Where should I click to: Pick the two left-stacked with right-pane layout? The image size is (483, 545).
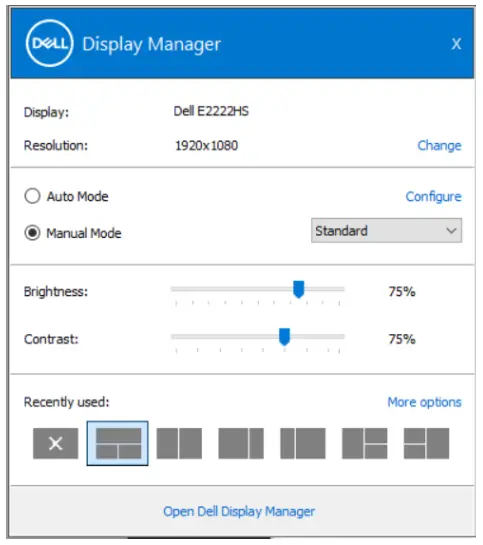[x=427, y=444]
